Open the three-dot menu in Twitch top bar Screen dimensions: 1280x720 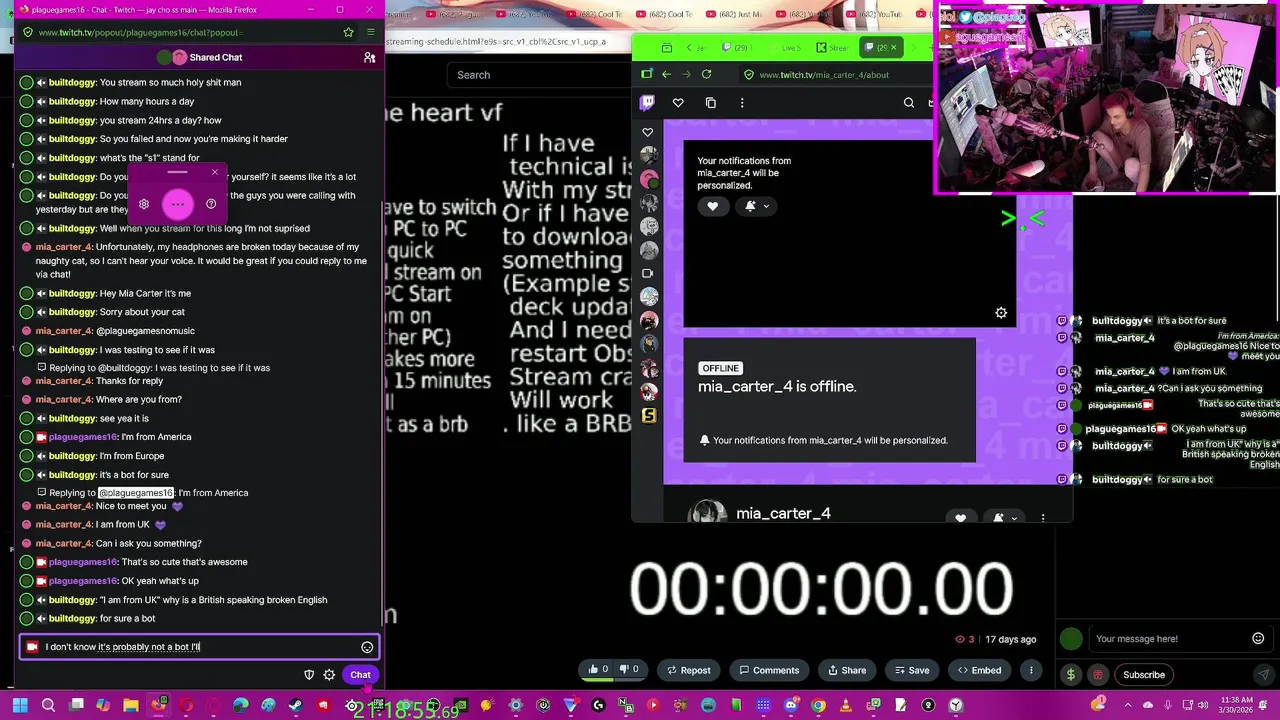click(x=742, y=102)
